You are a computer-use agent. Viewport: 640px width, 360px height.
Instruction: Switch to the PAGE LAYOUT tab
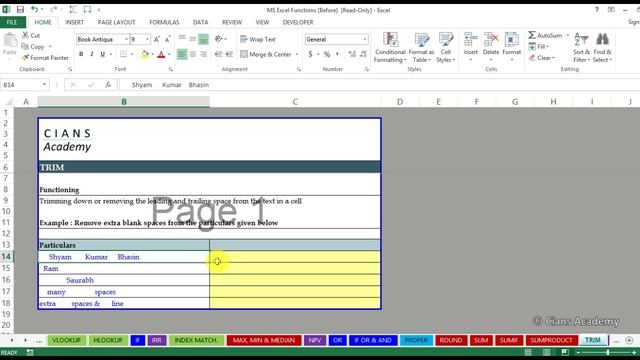click(116, 22)
